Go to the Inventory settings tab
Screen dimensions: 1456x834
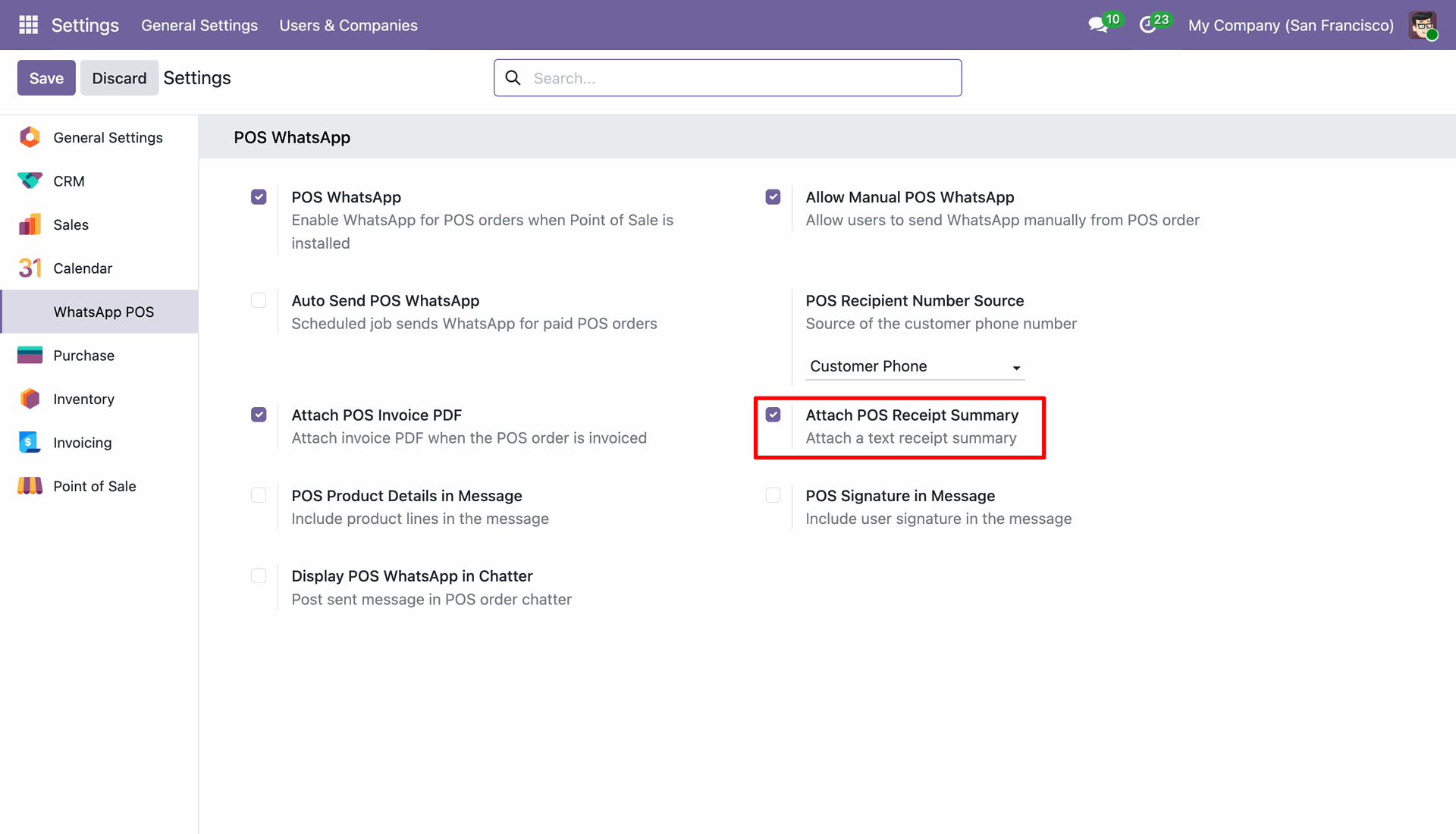click(99, 399)
